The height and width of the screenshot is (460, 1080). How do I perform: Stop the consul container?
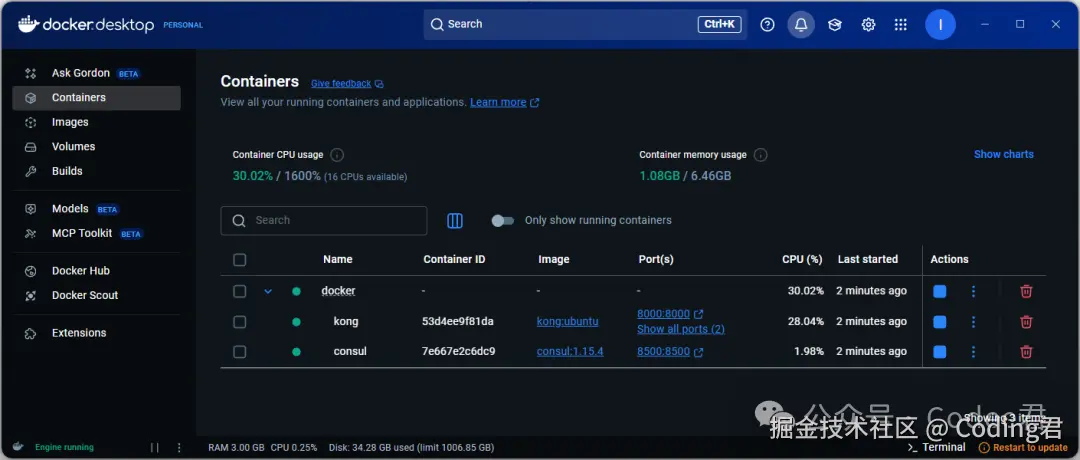coord(939,352)
